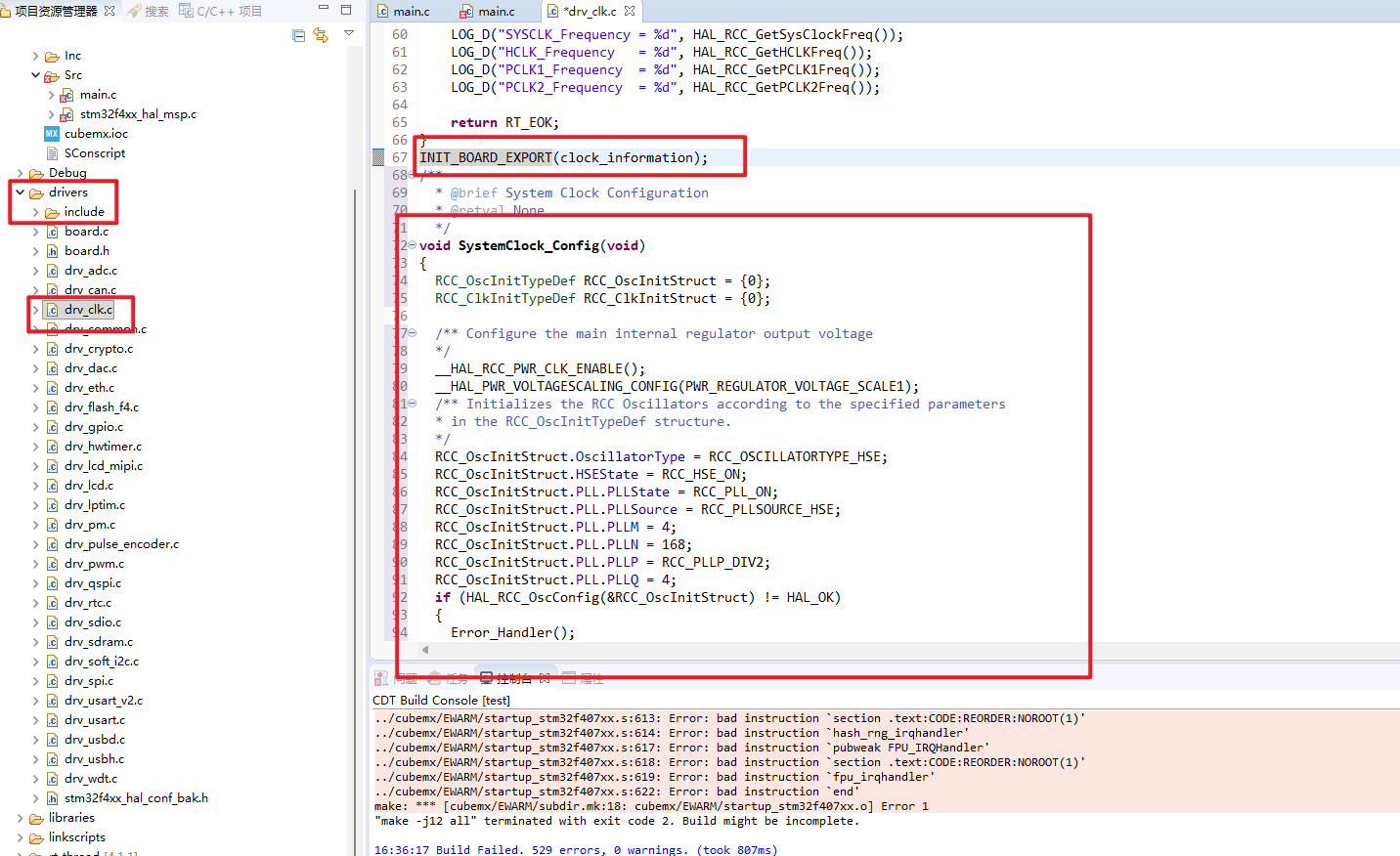Switch to the 控制台 console tab
This screenshot has width=1400, height=856.
pyautogui.click(x=514, y=678)
